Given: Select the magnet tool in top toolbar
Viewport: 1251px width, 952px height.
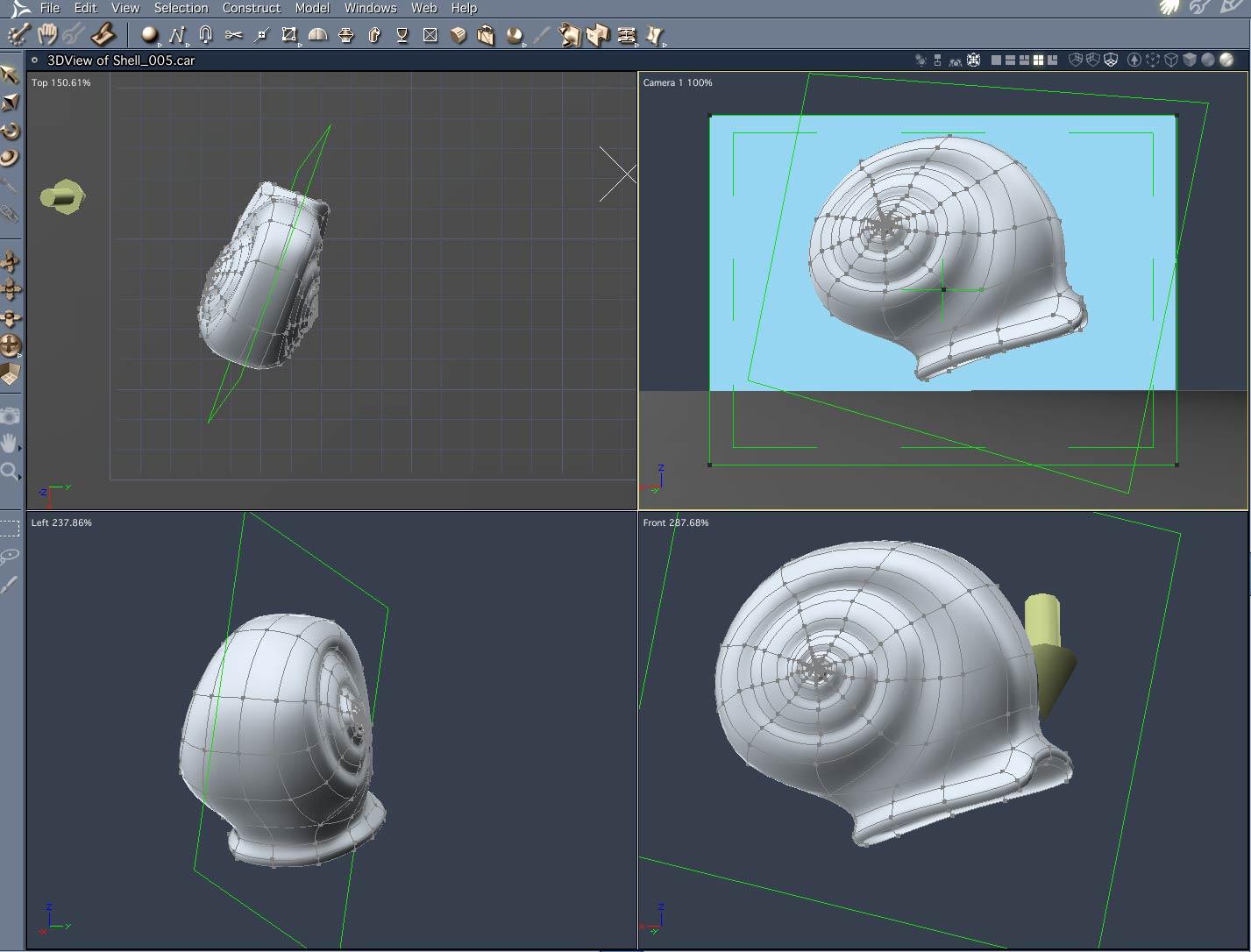Looking at the screenshot, I should pyautogui.click(x=205, y=35).
